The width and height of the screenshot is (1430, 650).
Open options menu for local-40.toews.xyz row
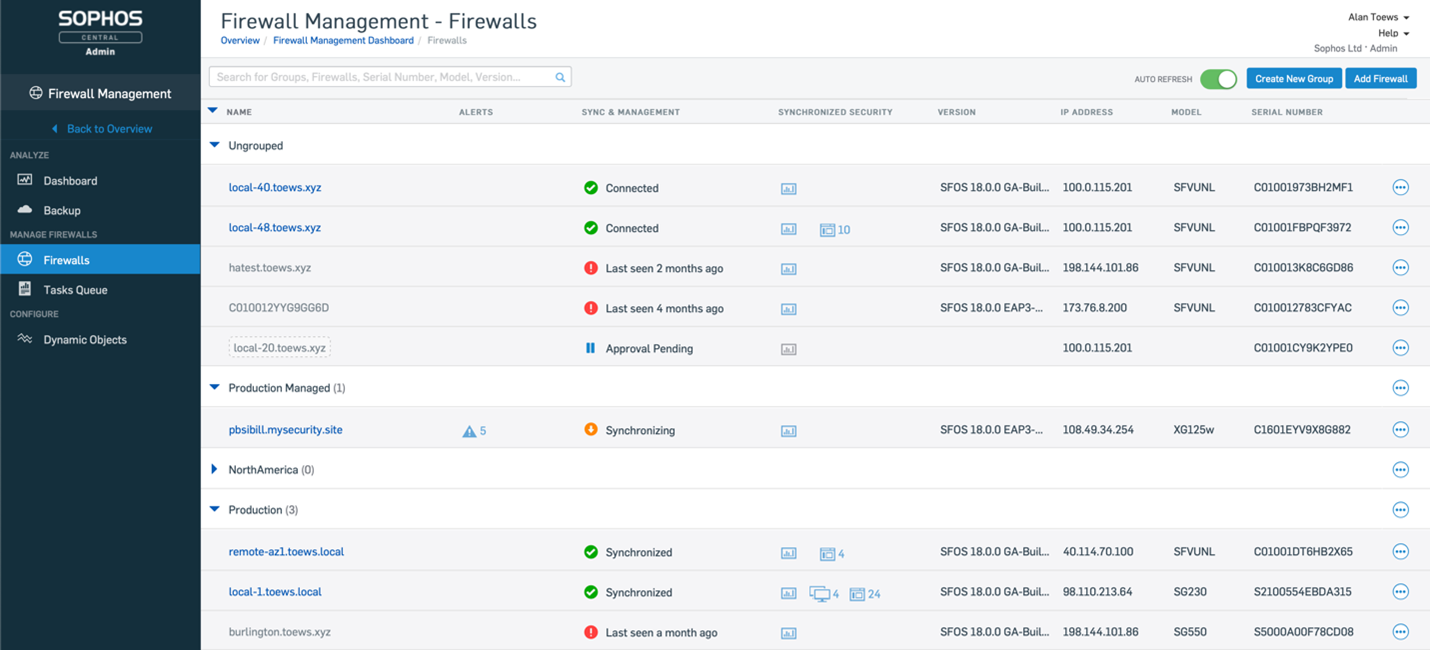click(1400, 188)
